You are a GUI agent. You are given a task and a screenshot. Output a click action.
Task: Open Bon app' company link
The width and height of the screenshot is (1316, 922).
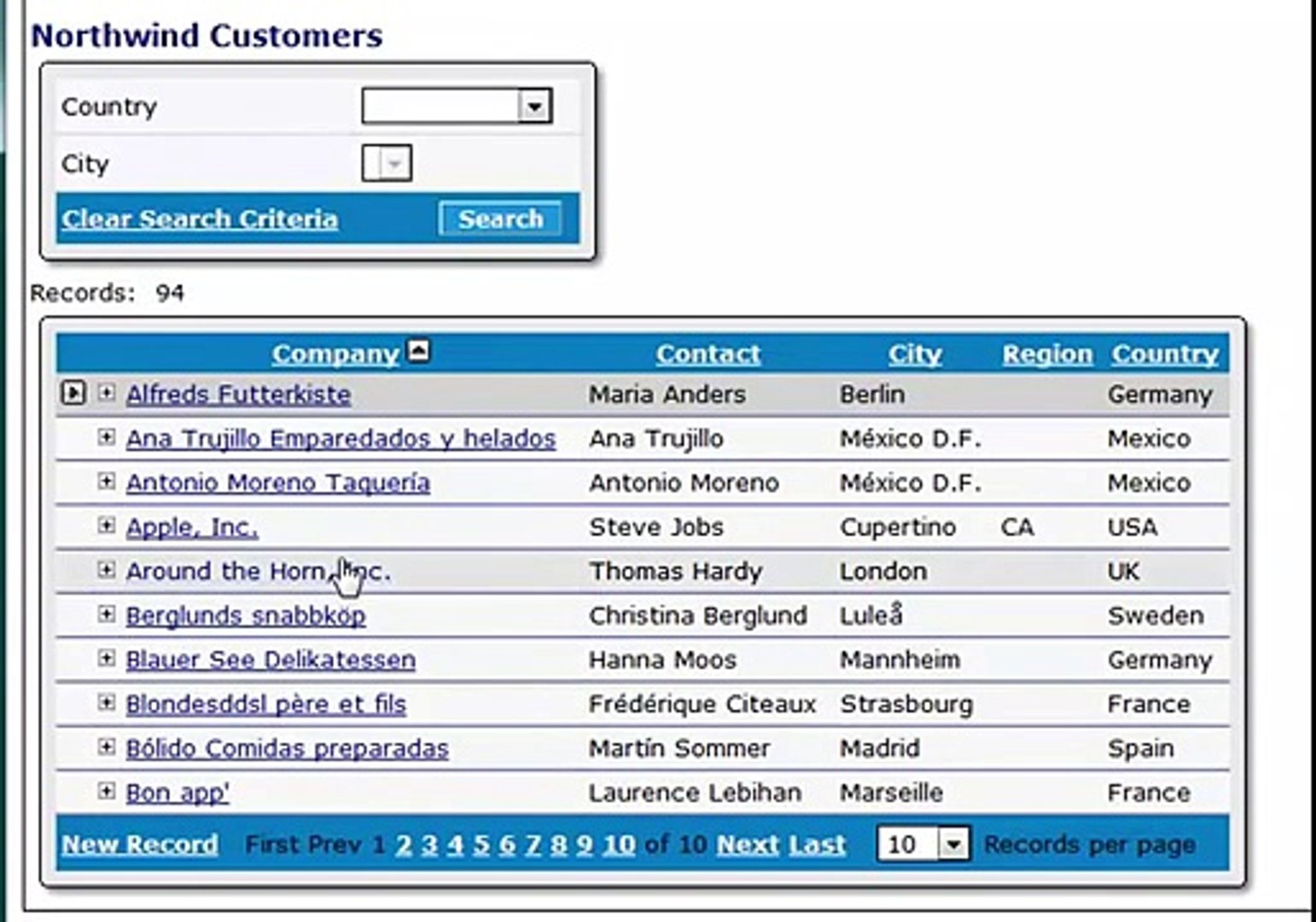(x=178, y=792)
